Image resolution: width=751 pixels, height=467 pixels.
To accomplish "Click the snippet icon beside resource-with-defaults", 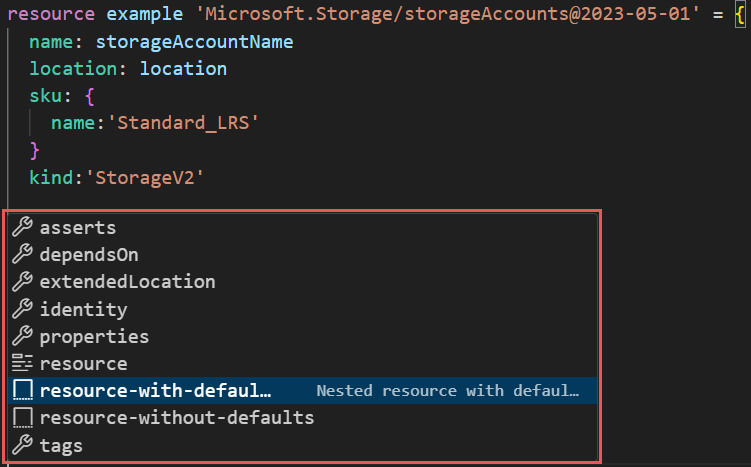I will point(21,391).
